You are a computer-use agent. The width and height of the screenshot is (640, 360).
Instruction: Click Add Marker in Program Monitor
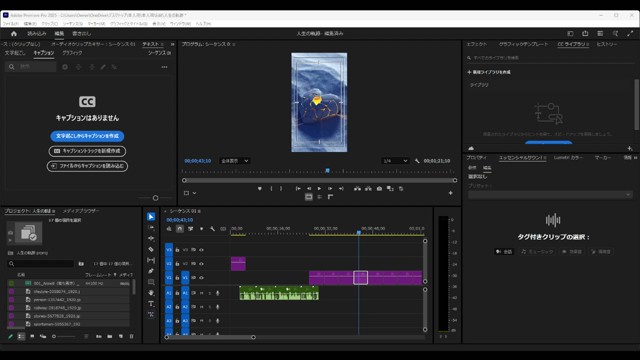pyautogui.click(x=260, y=189)
